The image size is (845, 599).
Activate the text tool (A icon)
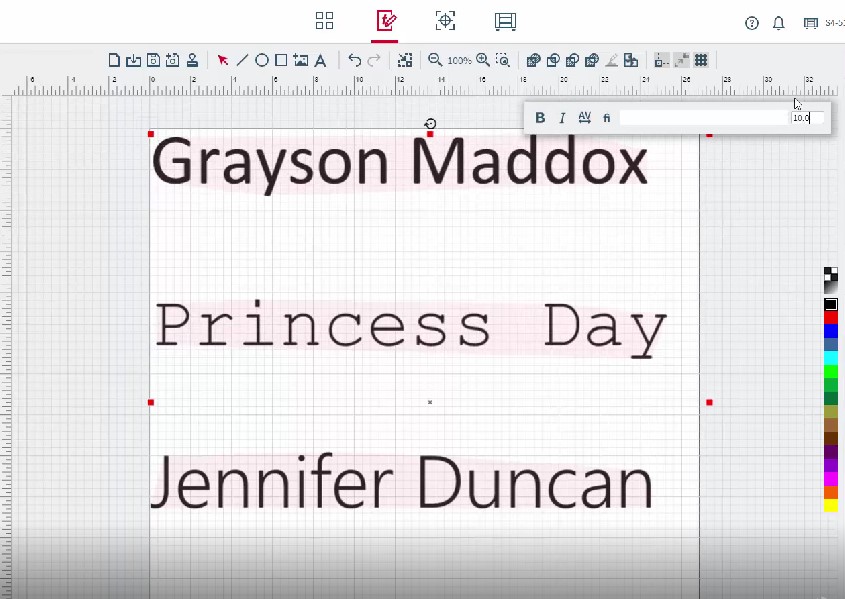click(320, 60)
